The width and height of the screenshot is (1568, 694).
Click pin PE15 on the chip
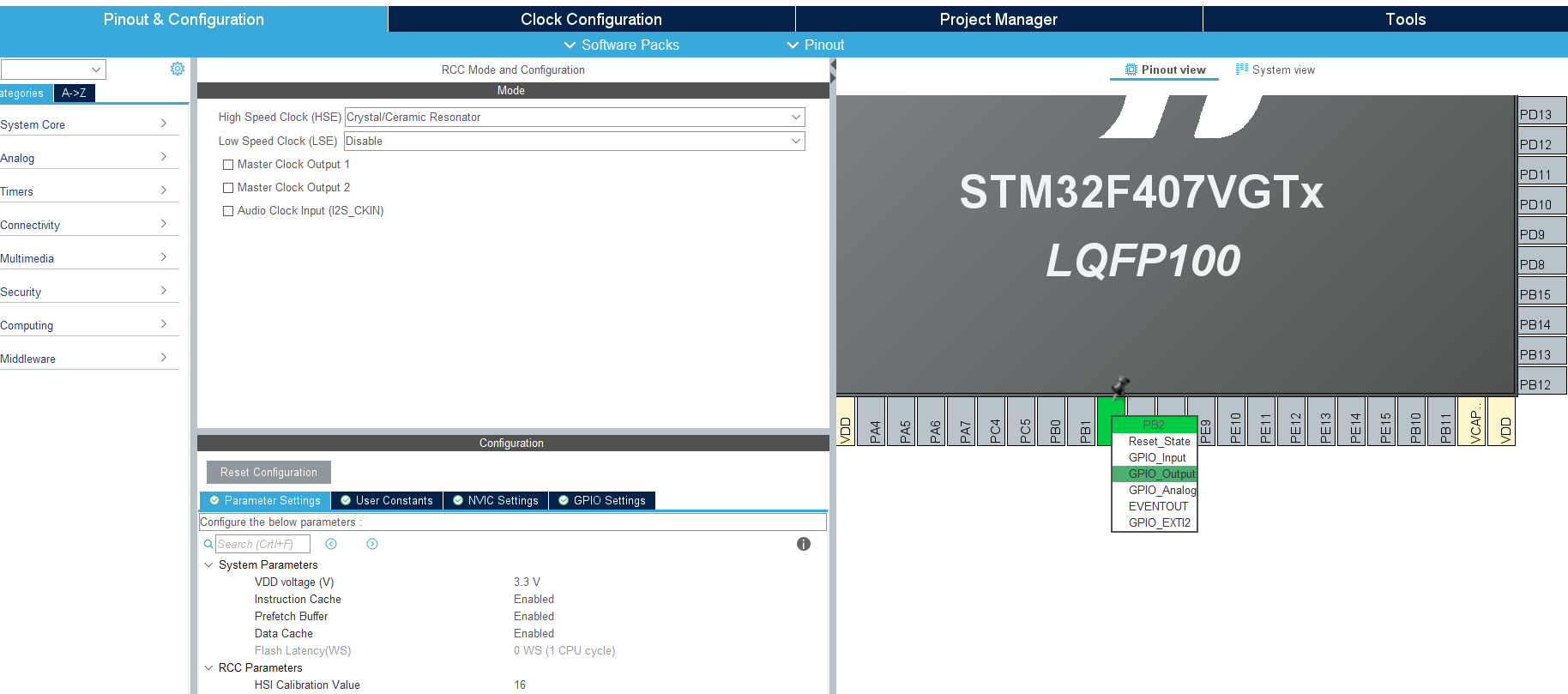1382,421
